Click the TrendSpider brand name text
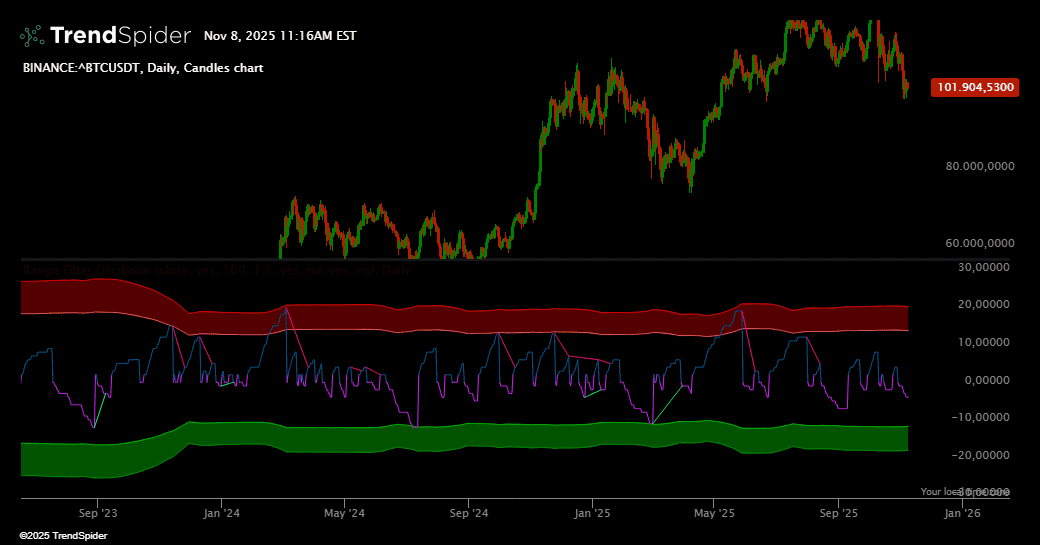Image resolution: width=1040 pixels, height=545 pixels. (120, 35)
